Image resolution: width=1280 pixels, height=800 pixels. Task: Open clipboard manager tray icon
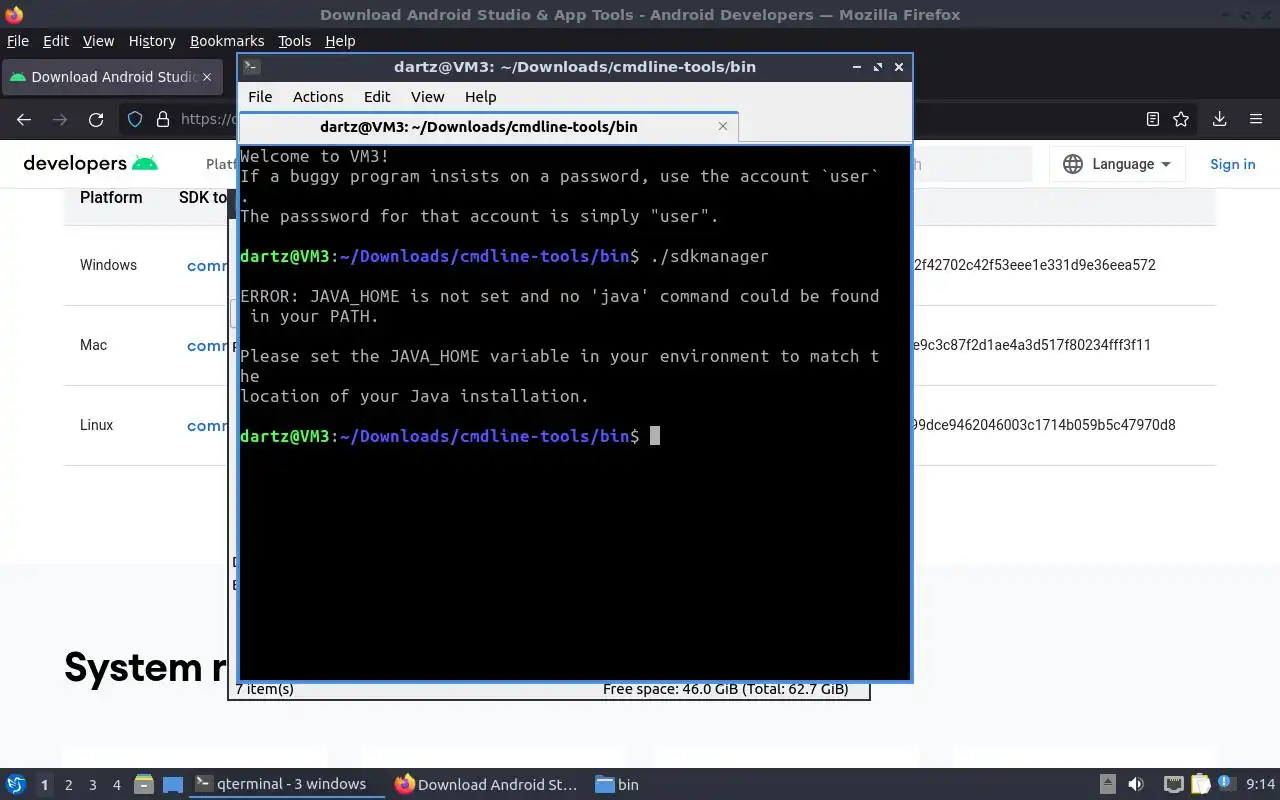[1200, 784]
